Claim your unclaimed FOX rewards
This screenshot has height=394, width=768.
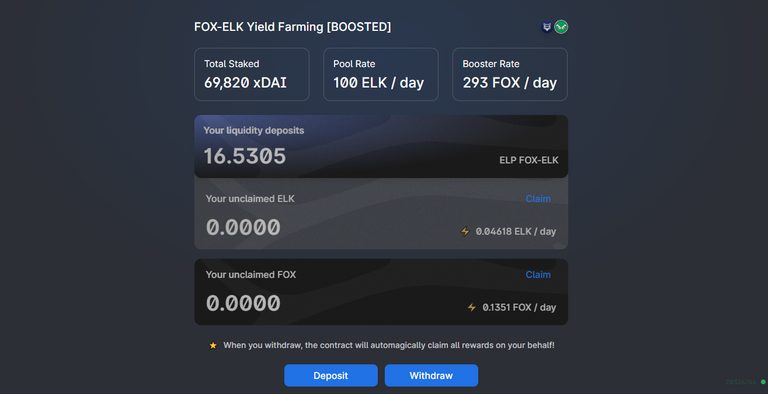[538, 274]
